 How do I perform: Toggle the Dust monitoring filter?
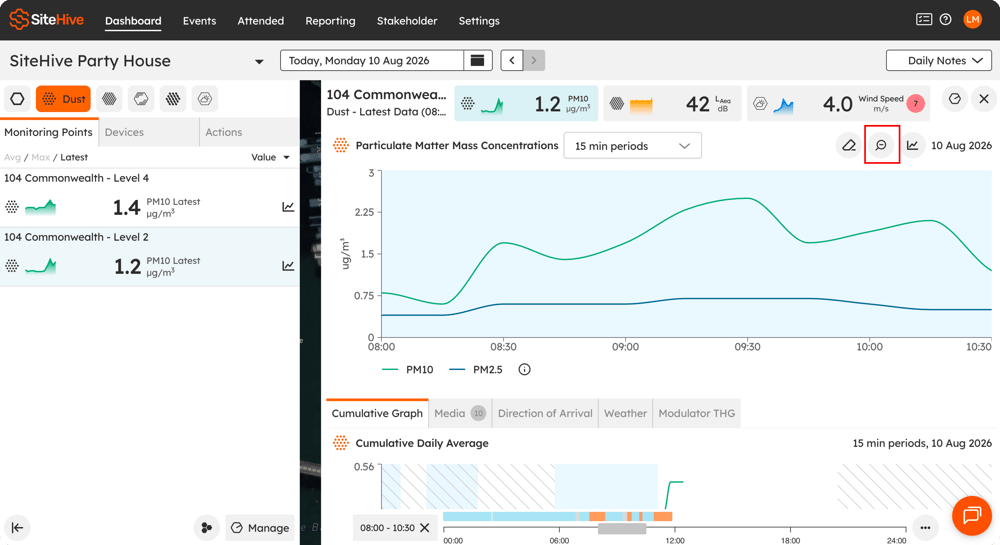click(63, 99)
